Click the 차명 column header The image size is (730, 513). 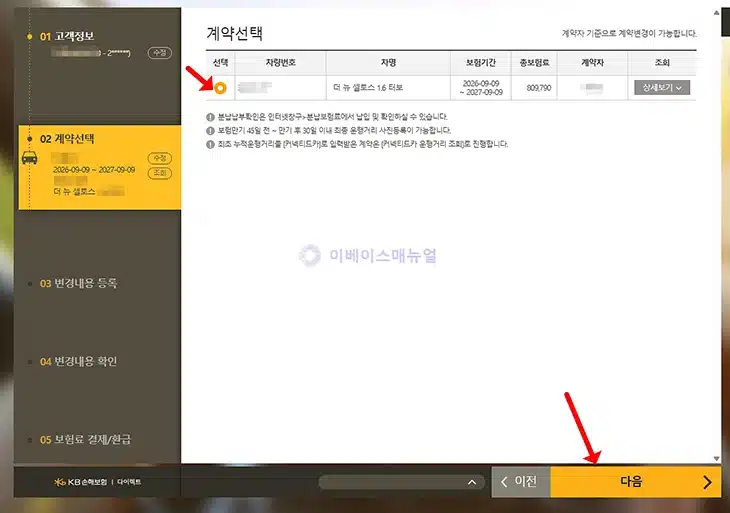click(388, 62)
